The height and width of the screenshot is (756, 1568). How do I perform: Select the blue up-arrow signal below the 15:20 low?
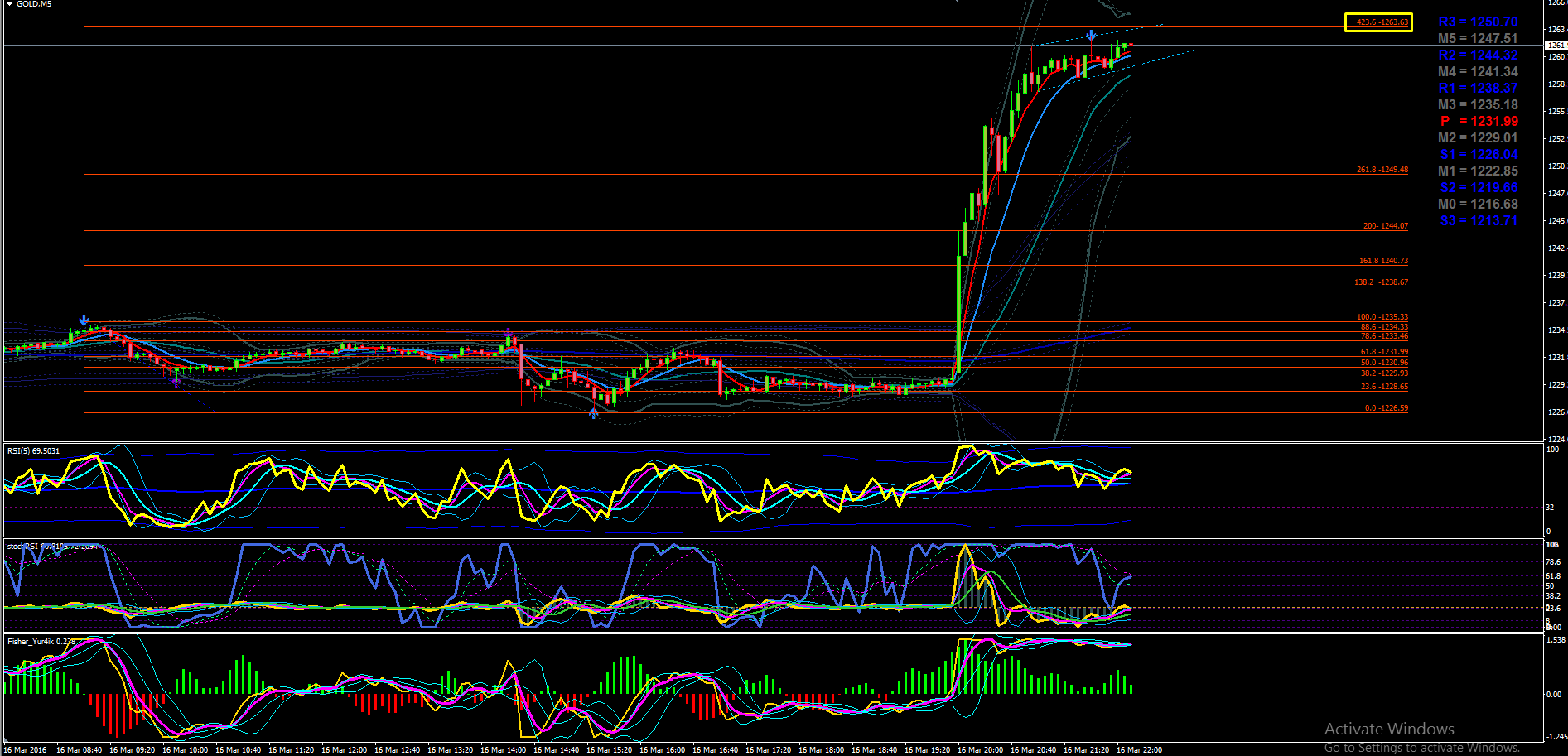point(593,412)
